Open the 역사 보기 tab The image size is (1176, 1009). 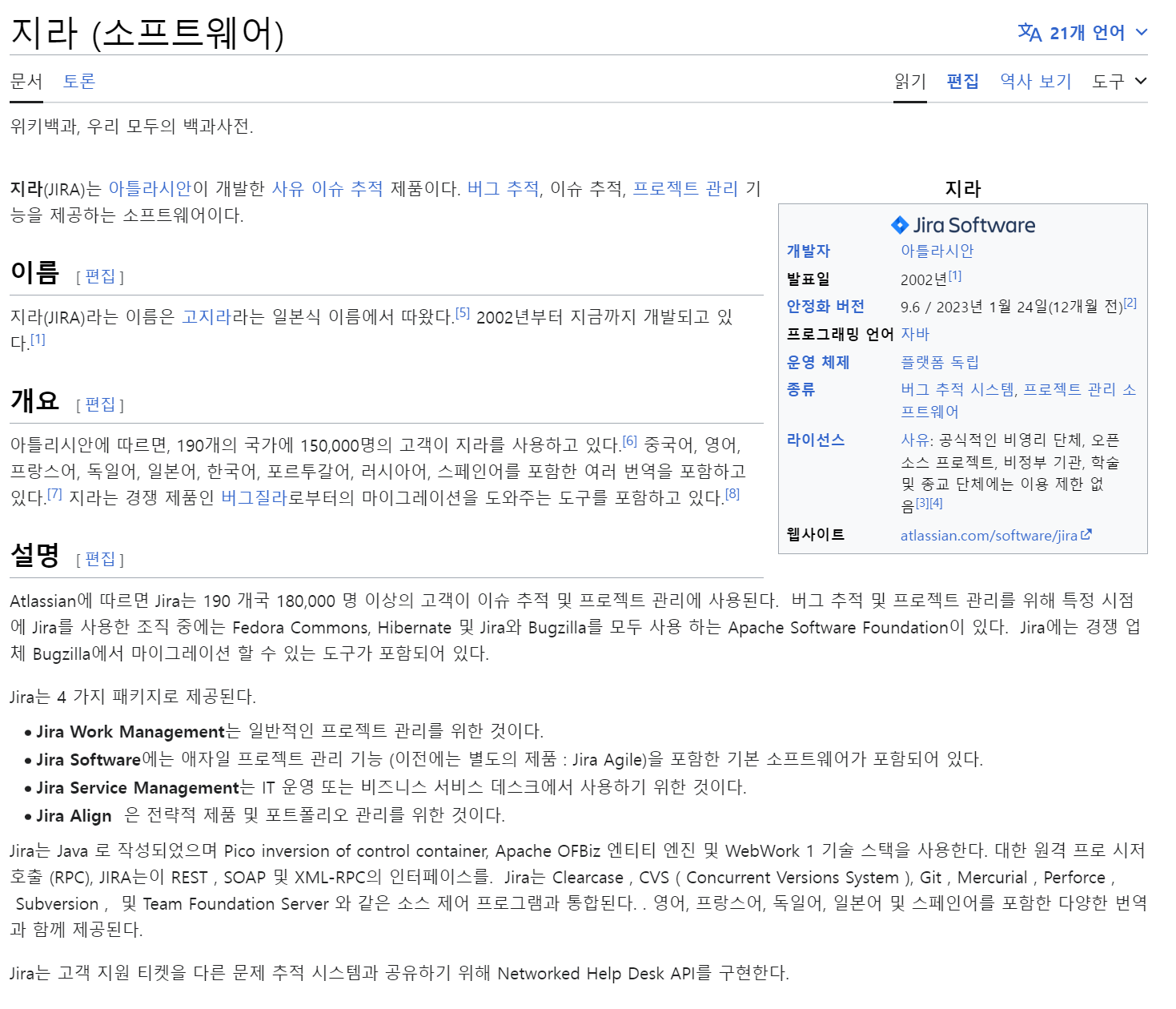[x=1036, y=81]
